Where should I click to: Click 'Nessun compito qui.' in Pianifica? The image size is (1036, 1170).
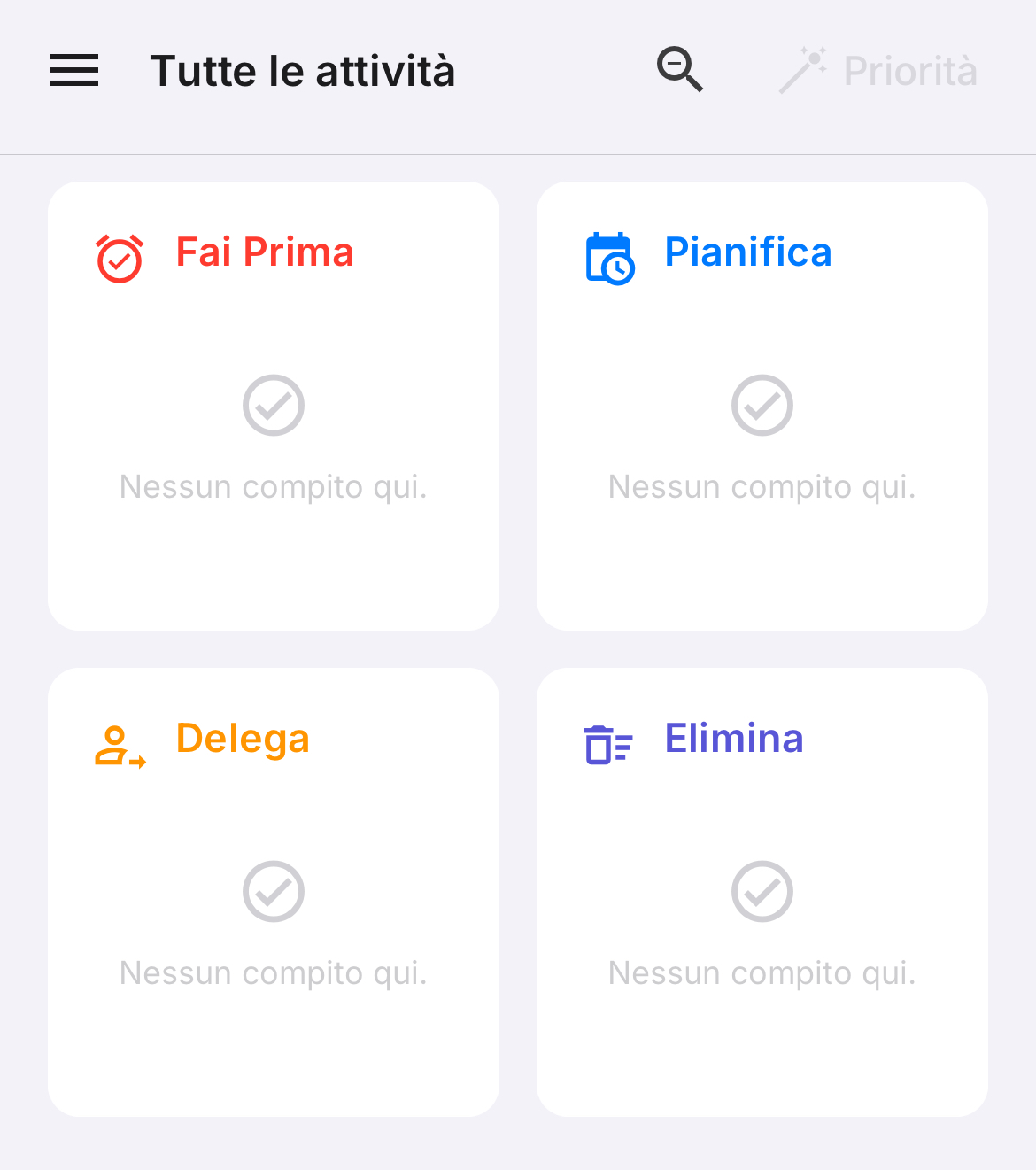762,487
